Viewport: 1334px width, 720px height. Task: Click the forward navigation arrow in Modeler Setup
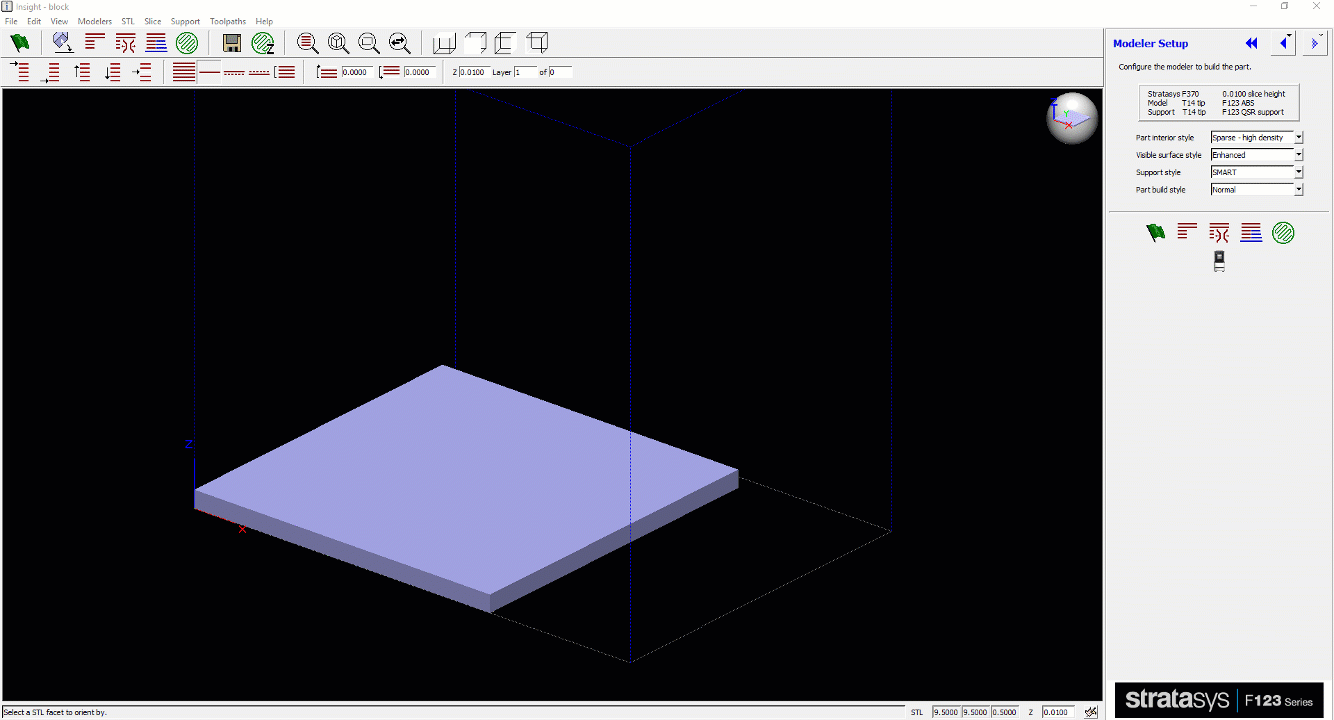(1314, 43)
